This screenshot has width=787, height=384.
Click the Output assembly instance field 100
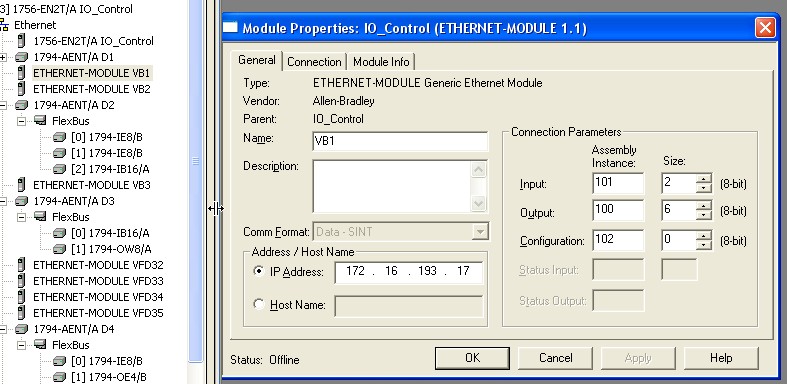tap(618, 211)
